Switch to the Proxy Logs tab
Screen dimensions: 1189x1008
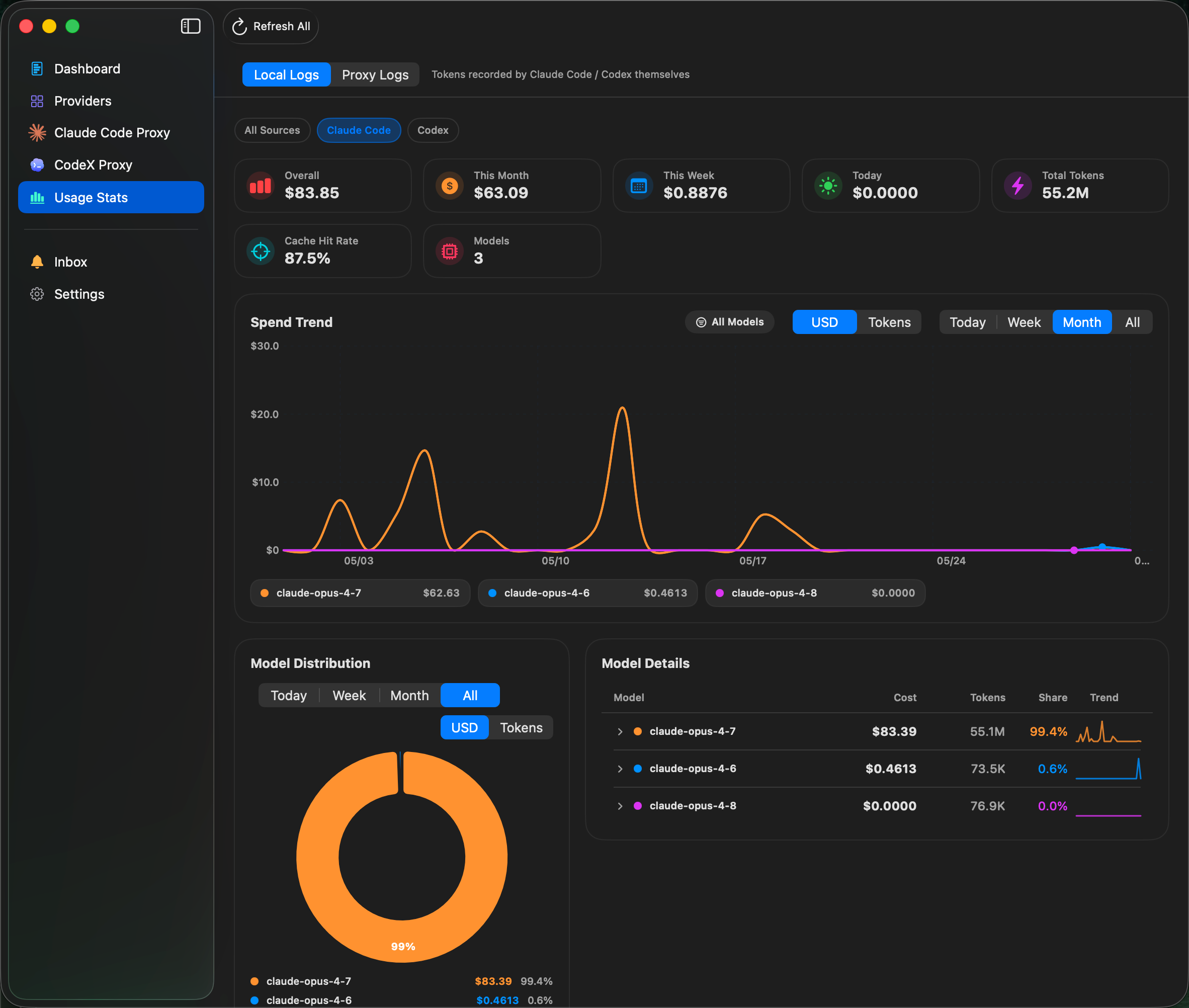coord(375,75)
